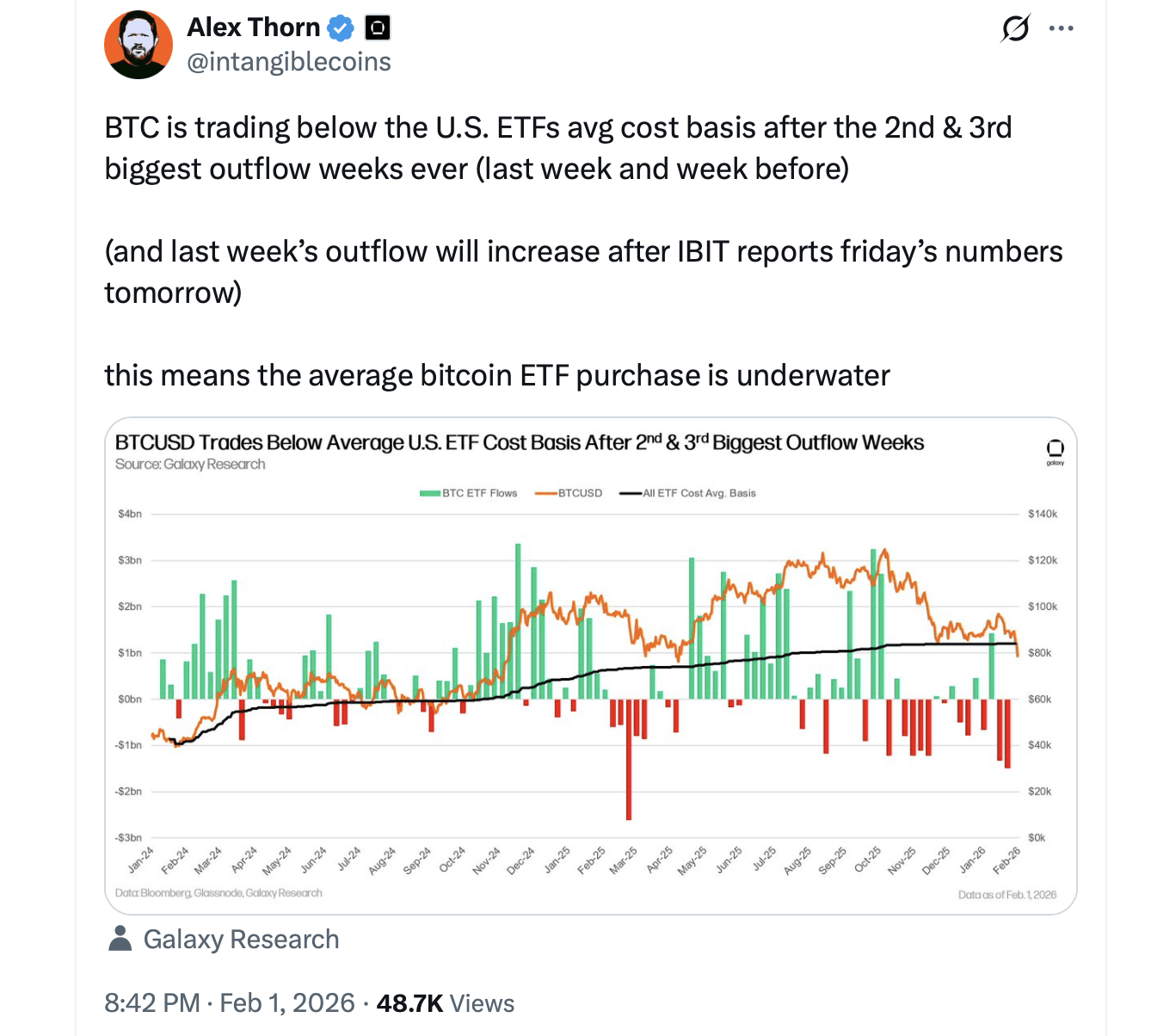Open the three-dot more options menu
Image resolution: width=1151 pixels, height=1036 pixels.
(x=1061, y=28)
